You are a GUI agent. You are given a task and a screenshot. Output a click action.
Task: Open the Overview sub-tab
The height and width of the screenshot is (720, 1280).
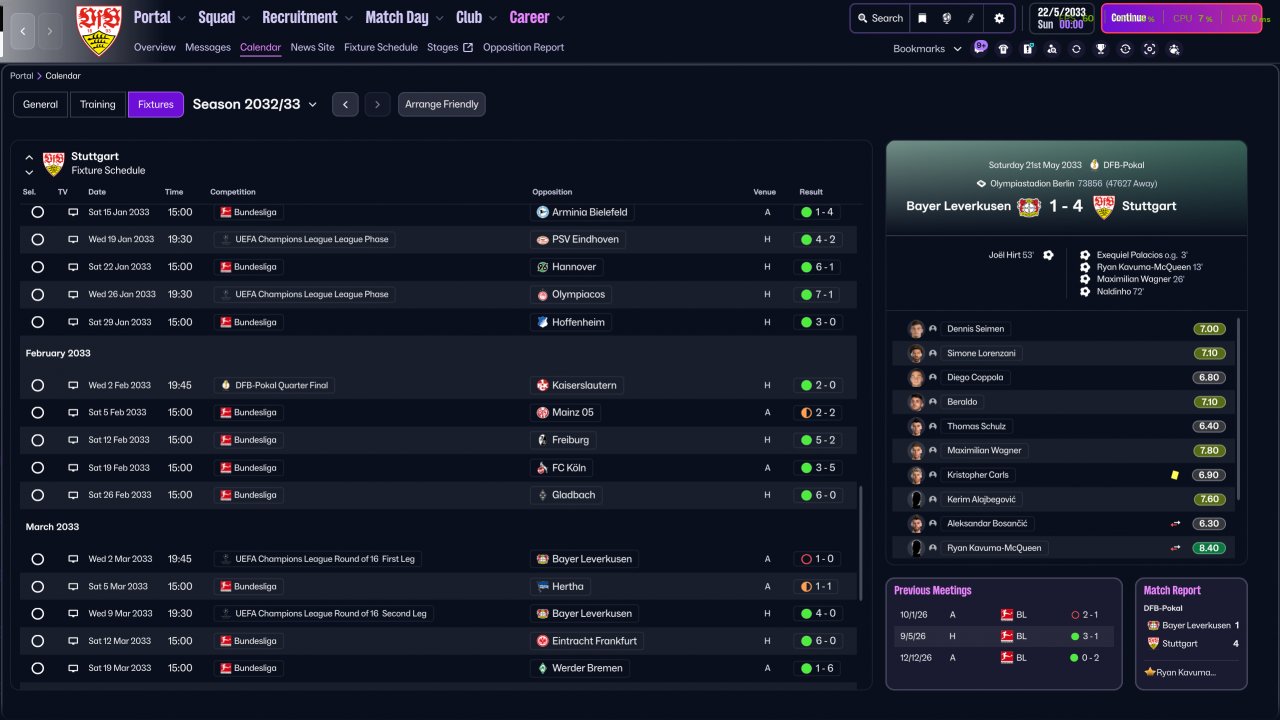[x=155, y=47]
